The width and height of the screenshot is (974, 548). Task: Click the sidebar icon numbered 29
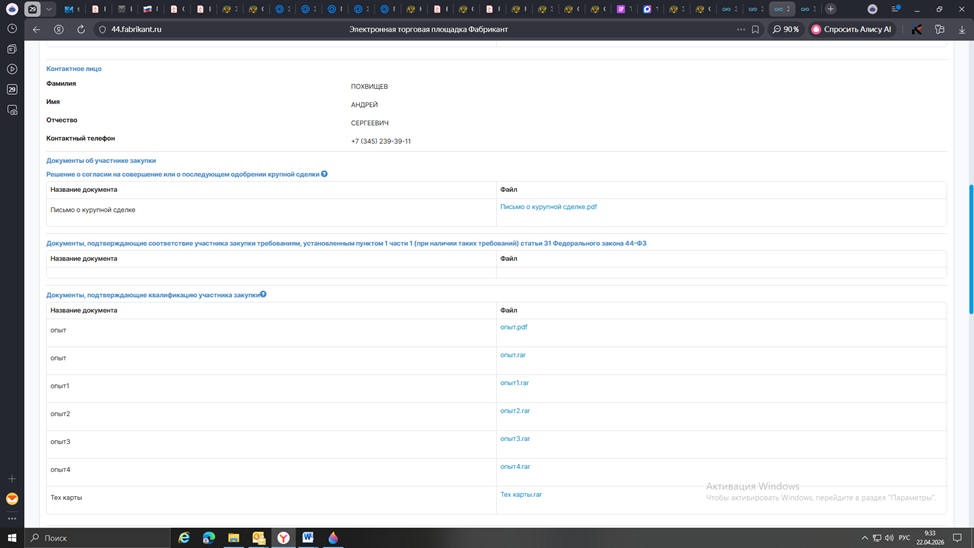(x=12, y=89)
